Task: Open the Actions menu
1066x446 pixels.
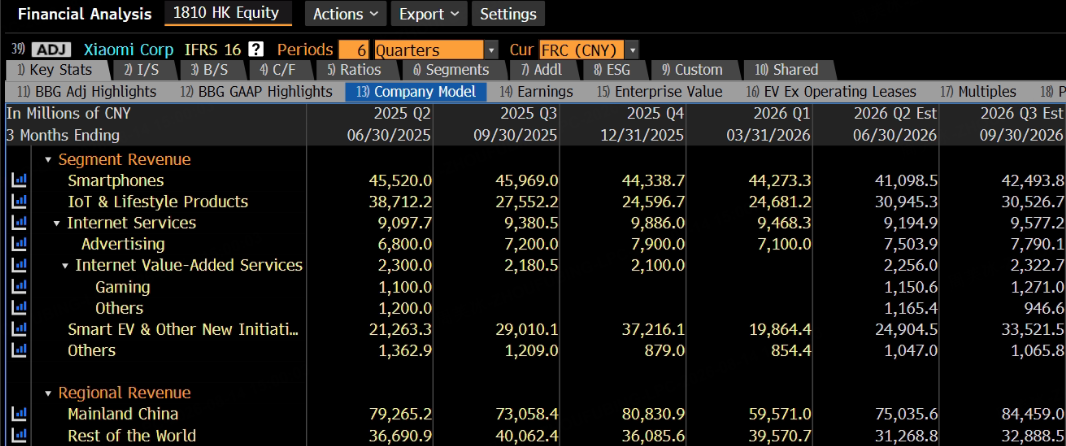Action: [x=345, y=14]
